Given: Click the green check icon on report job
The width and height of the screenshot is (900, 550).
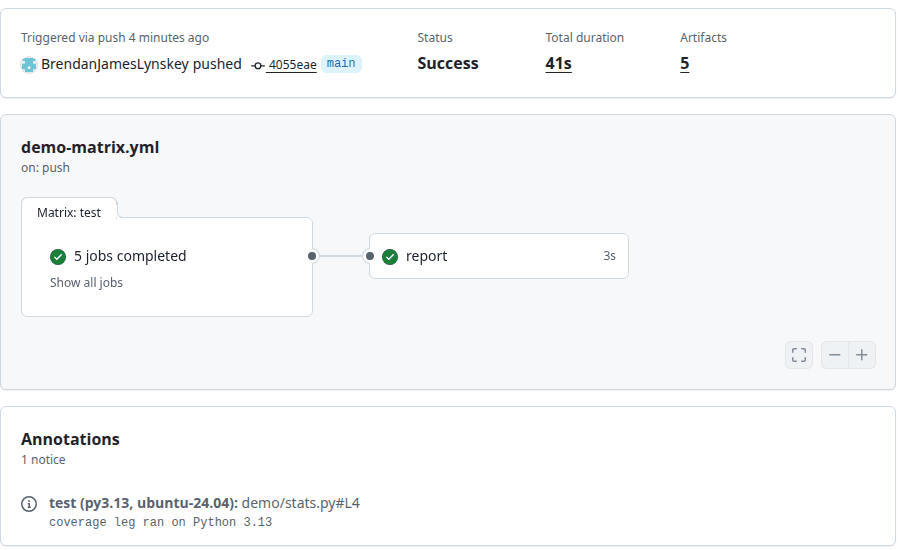Looking at the screenshot, I should click(x=390, y=257).
